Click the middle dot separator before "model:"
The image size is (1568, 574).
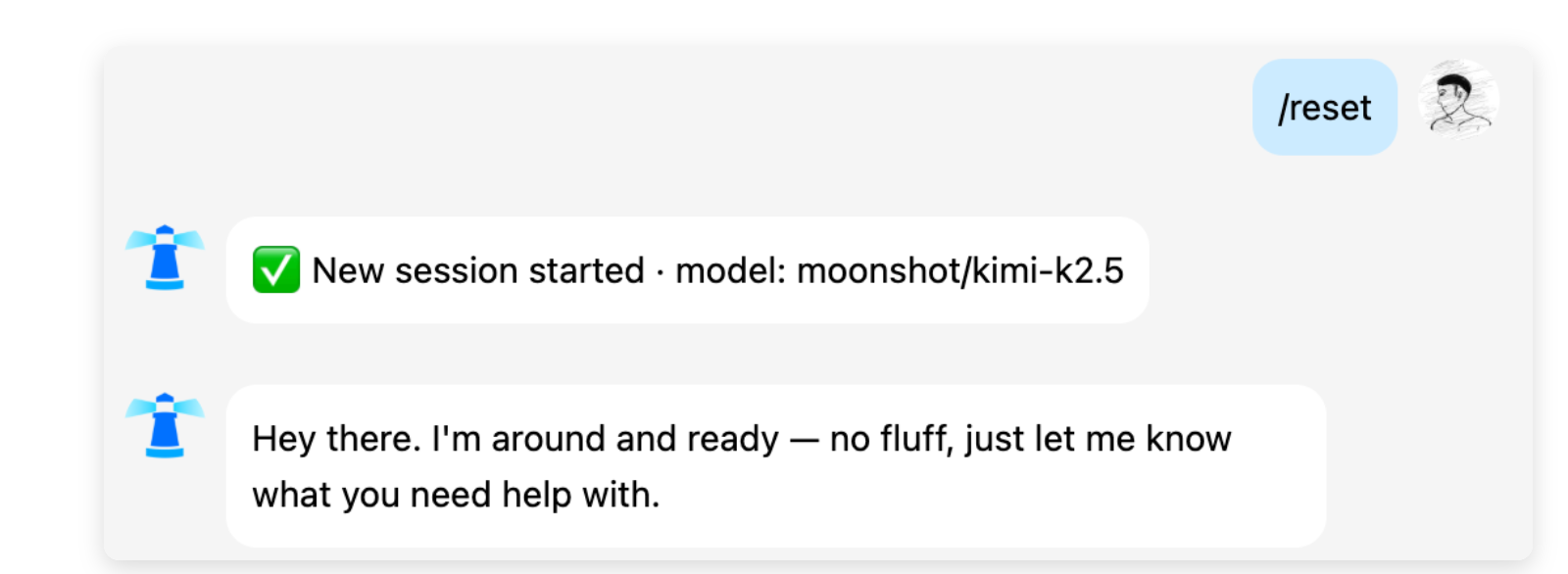(x=661, y=271)
